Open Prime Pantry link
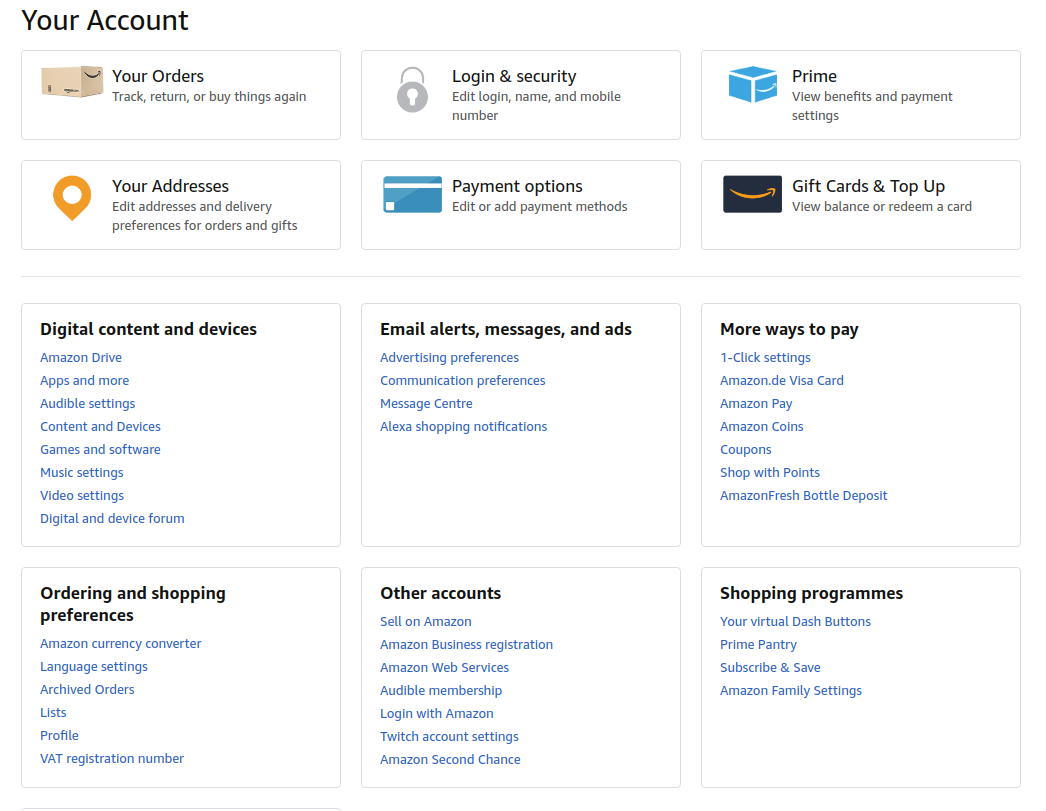 click(758, 645)
